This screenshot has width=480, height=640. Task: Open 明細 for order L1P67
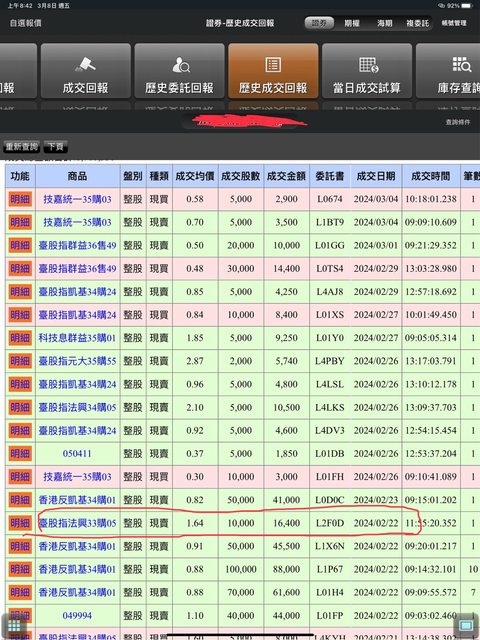(x=20, y=569)
